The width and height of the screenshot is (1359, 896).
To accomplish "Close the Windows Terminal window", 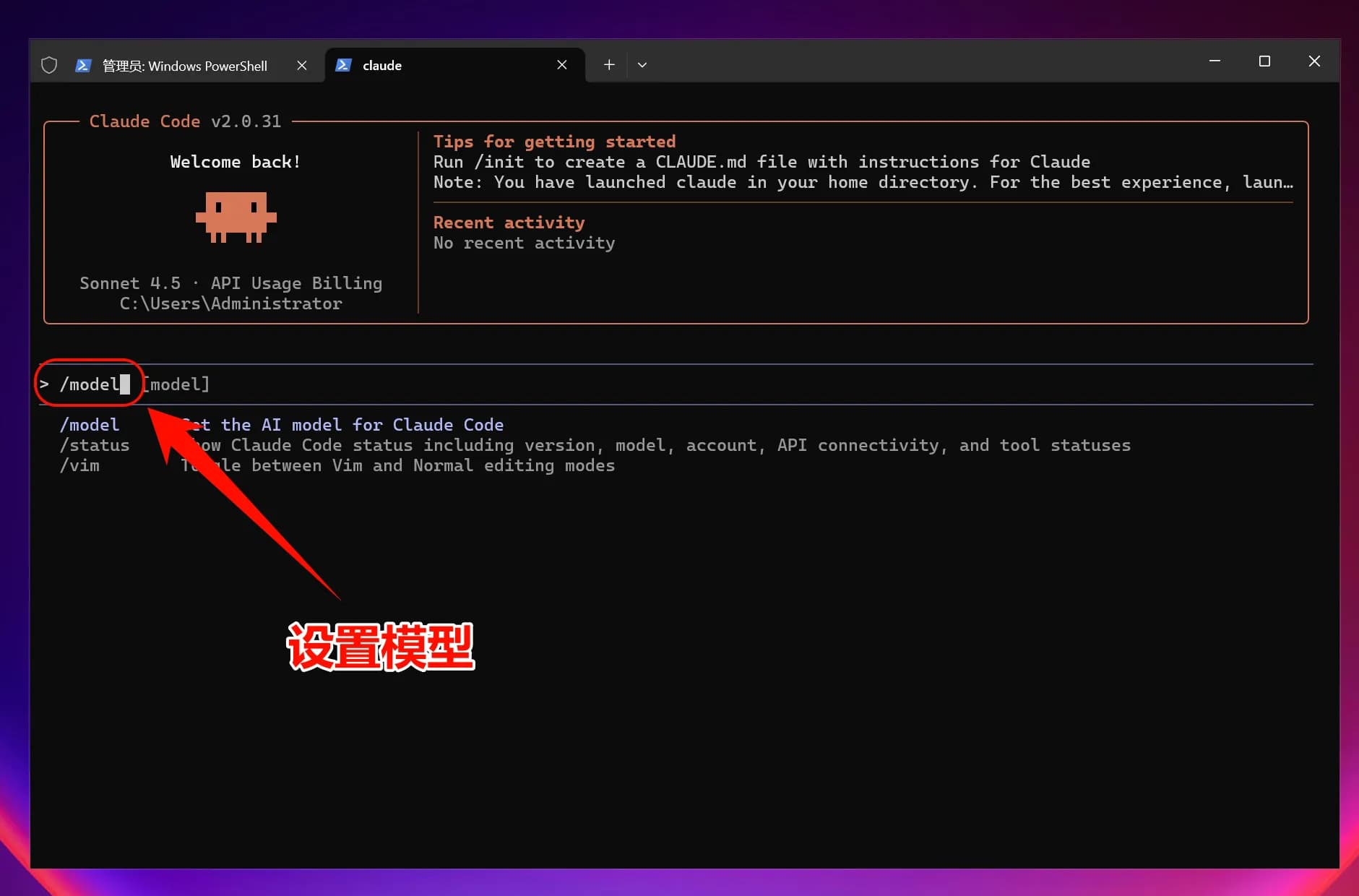I will [1314, 61].
